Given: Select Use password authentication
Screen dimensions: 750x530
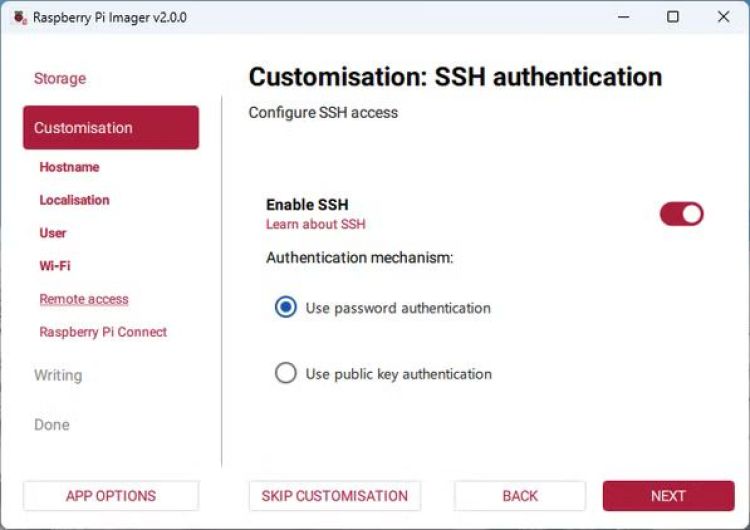Looking at the screenshot, I should (286, 308).
